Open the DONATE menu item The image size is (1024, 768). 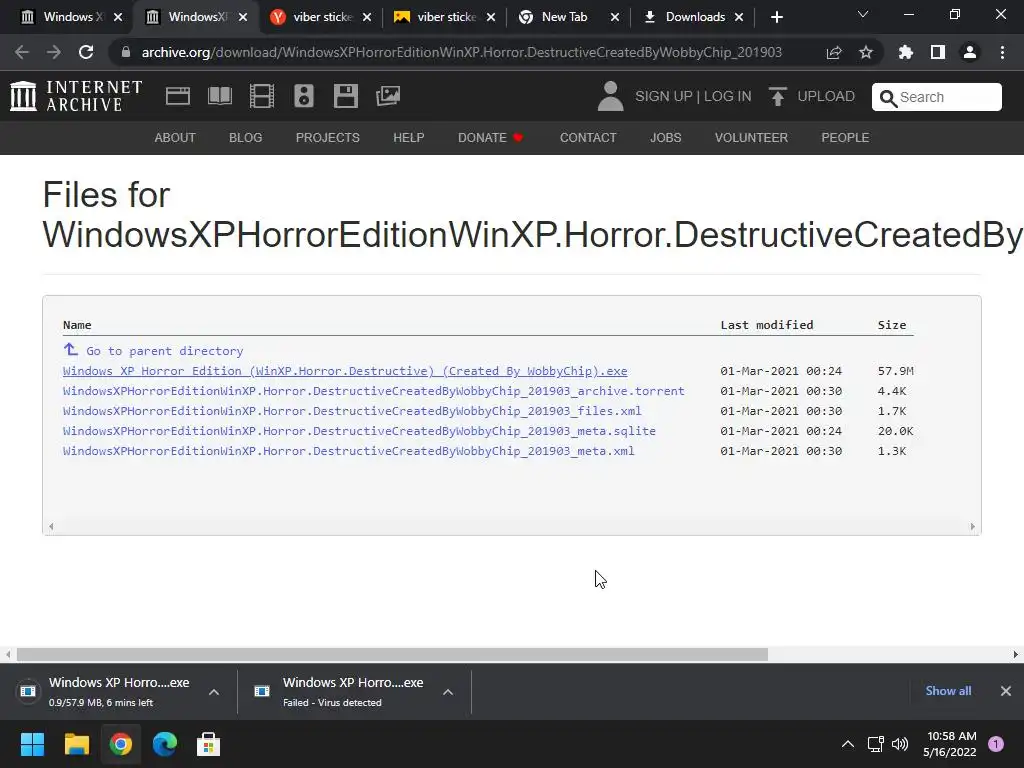[x=490, y=138]
